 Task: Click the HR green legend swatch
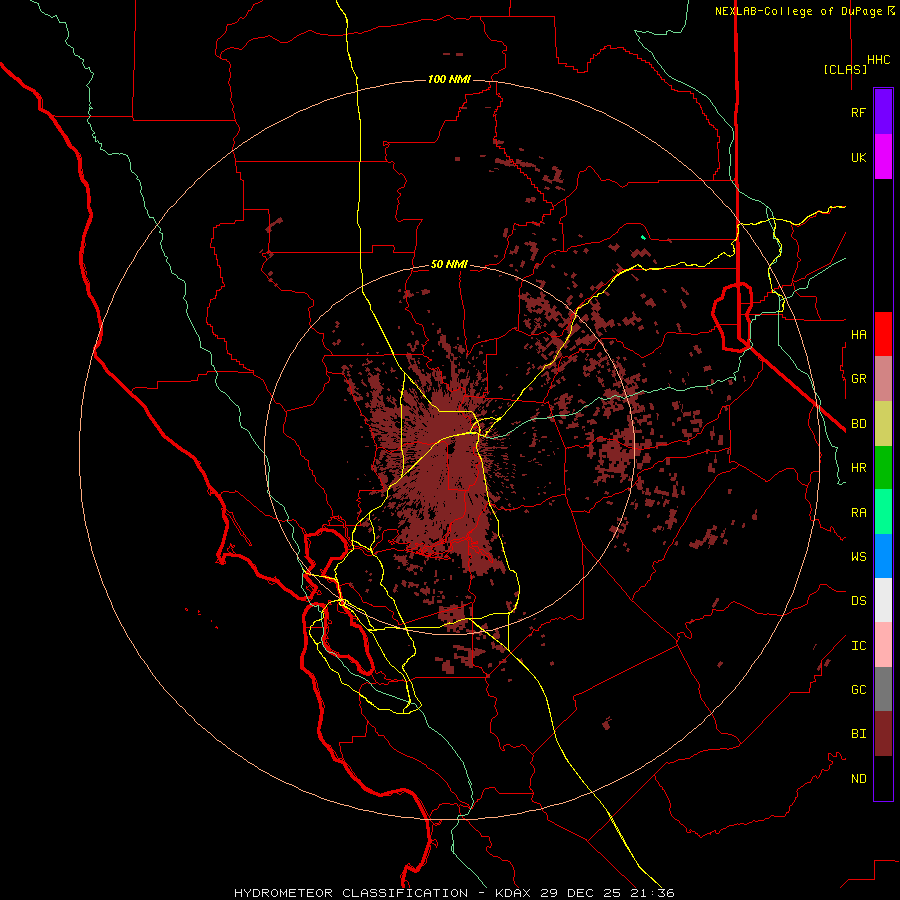tap(883, 468)
